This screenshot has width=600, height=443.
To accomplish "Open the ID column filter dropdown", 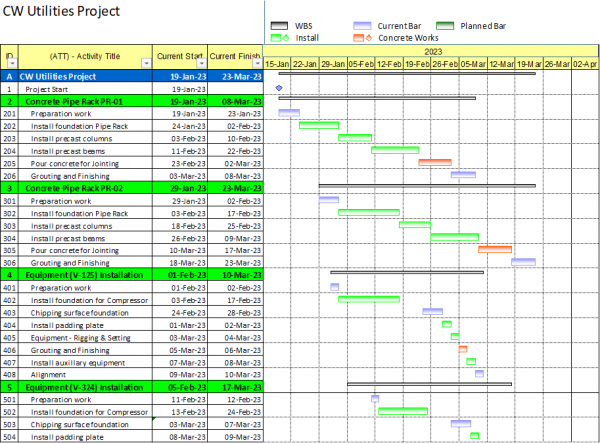I will coord(15,63).
